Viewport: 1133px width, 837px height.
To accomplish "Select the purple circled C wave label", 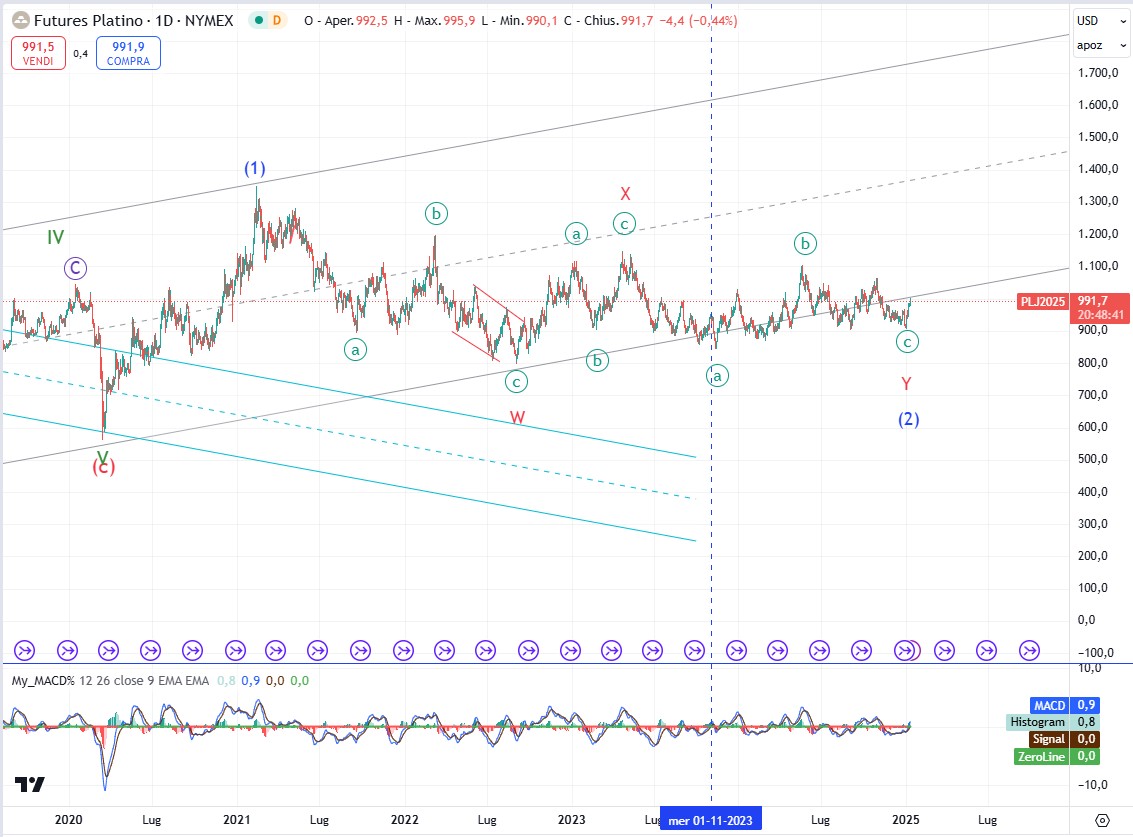I will coord(75,268).
